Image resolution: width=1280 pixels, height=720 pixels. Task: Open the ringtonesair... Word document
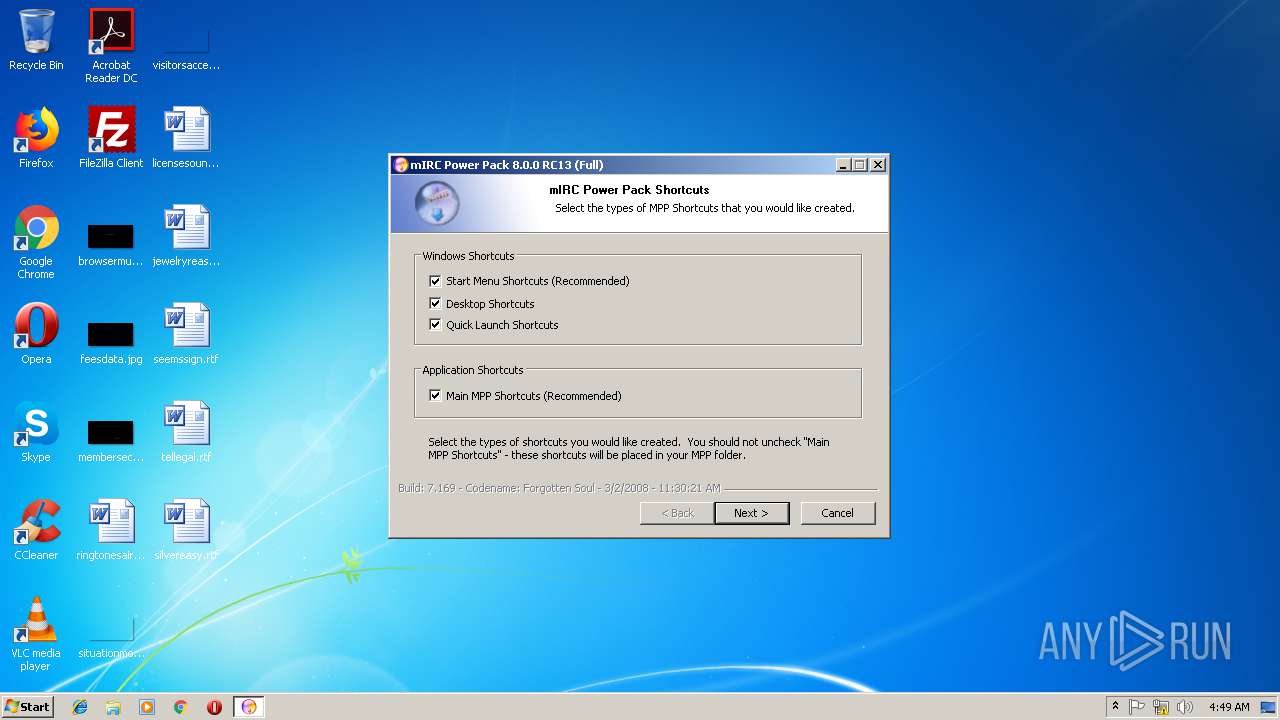tap(111, 530)
